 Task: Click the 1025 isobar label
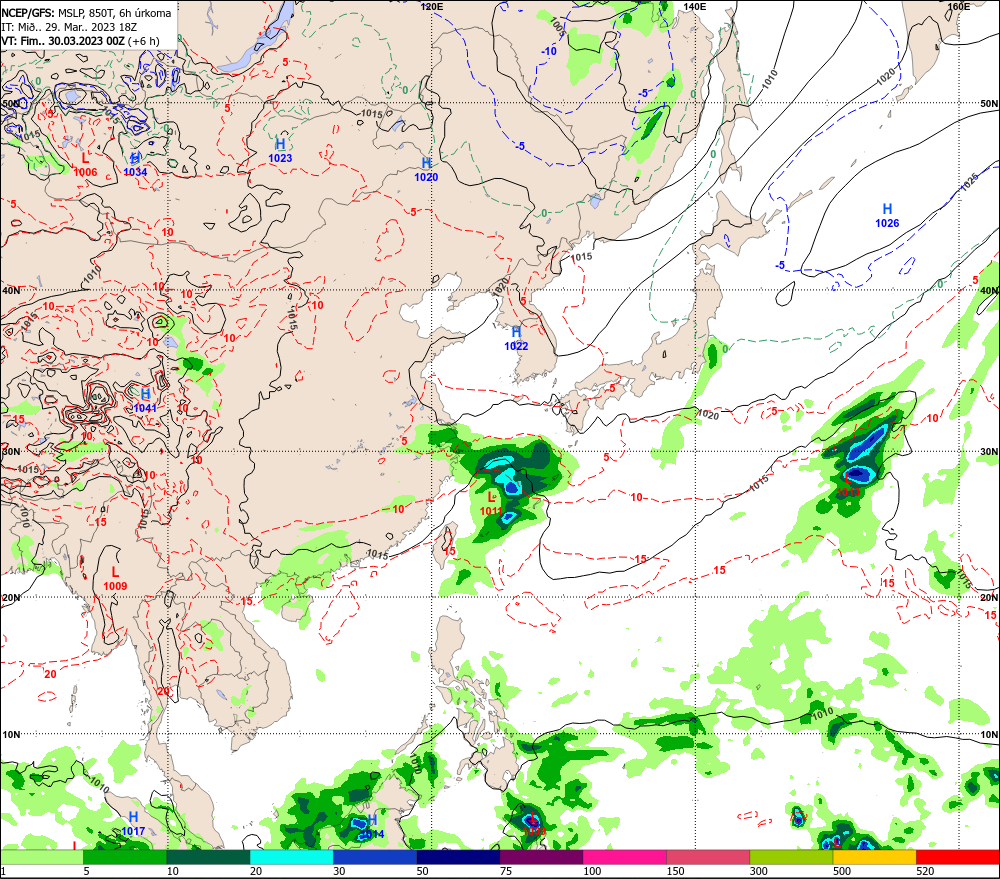click(970, 182)
